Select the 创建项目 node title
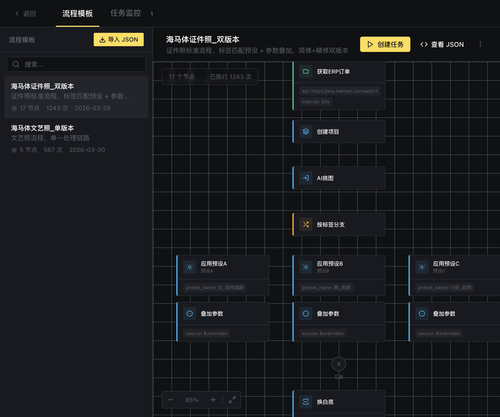Image resolution: width=500 pixels, height=417 pixels. coord(328,132)
